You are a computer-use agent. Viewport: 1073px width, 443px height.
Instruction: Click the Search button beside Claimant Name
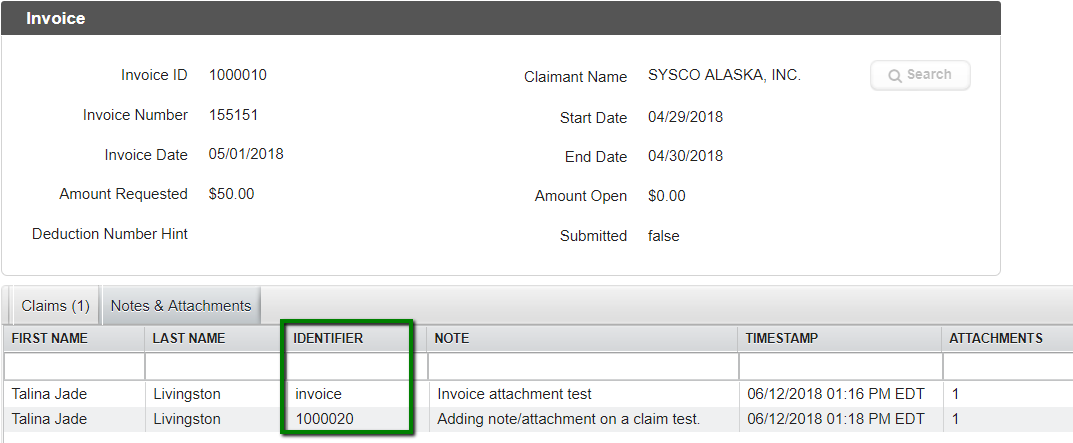coord(920,75)
